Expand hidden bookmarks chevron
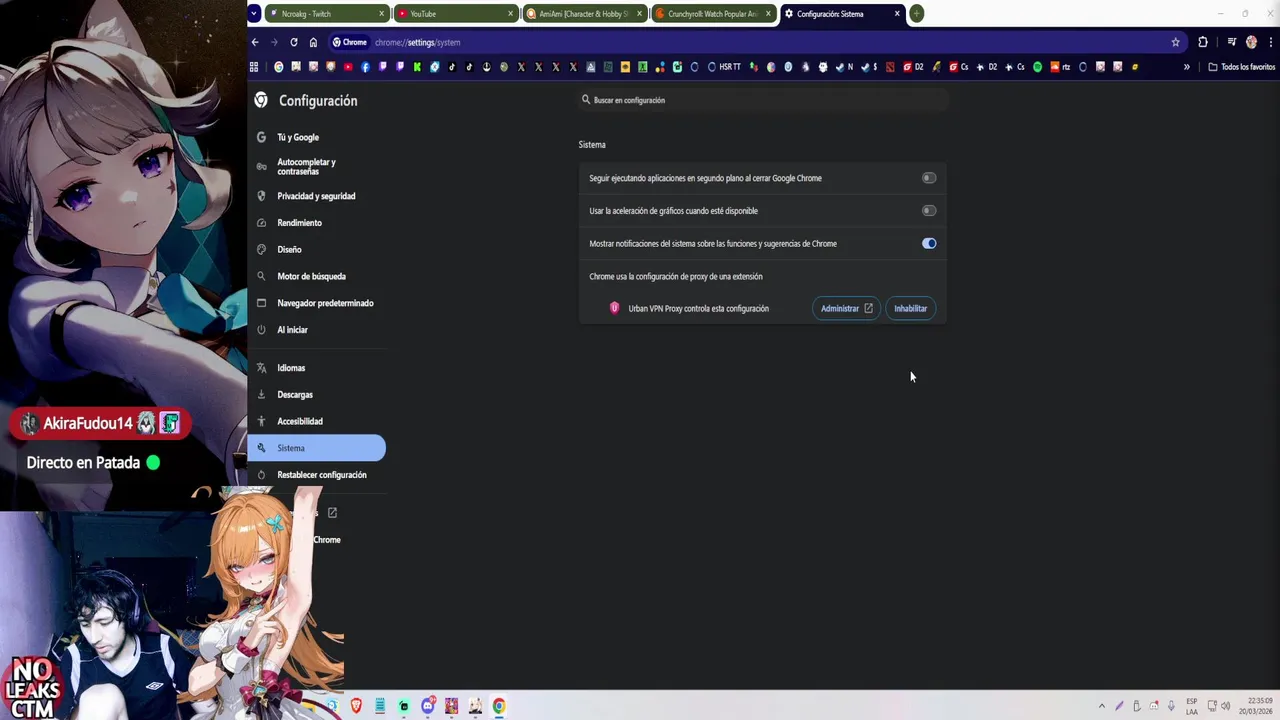The width and height of the screenshot is (1280, 720). point(1187,67)
